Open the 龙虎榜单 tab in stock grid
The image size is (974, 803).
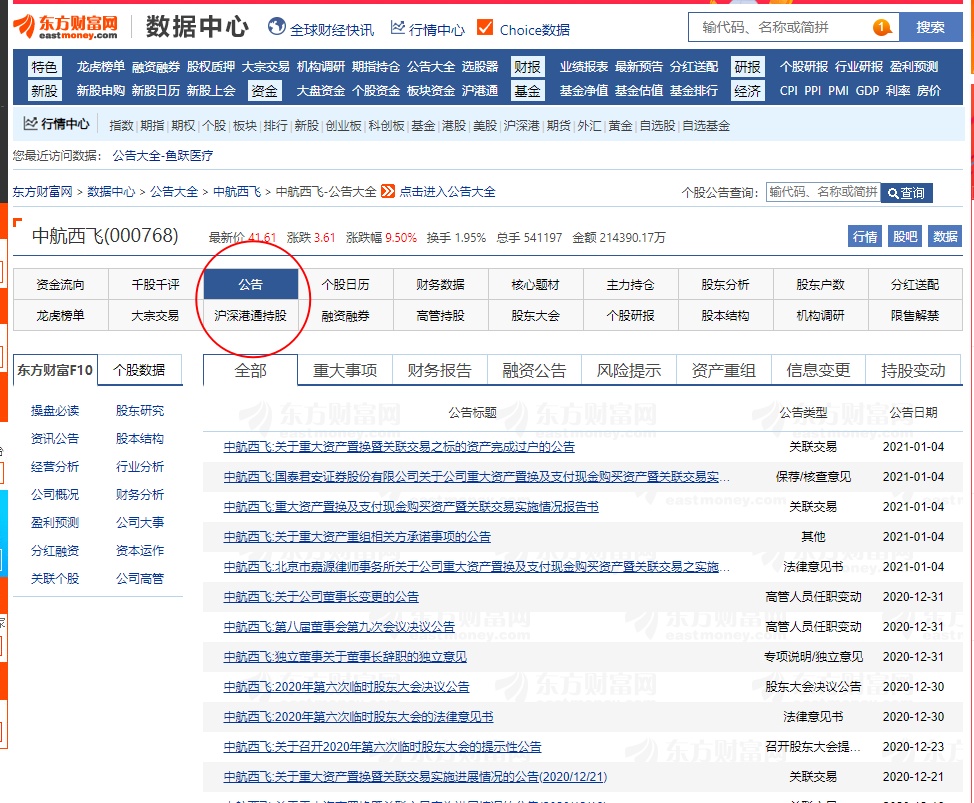coord(60,315)
